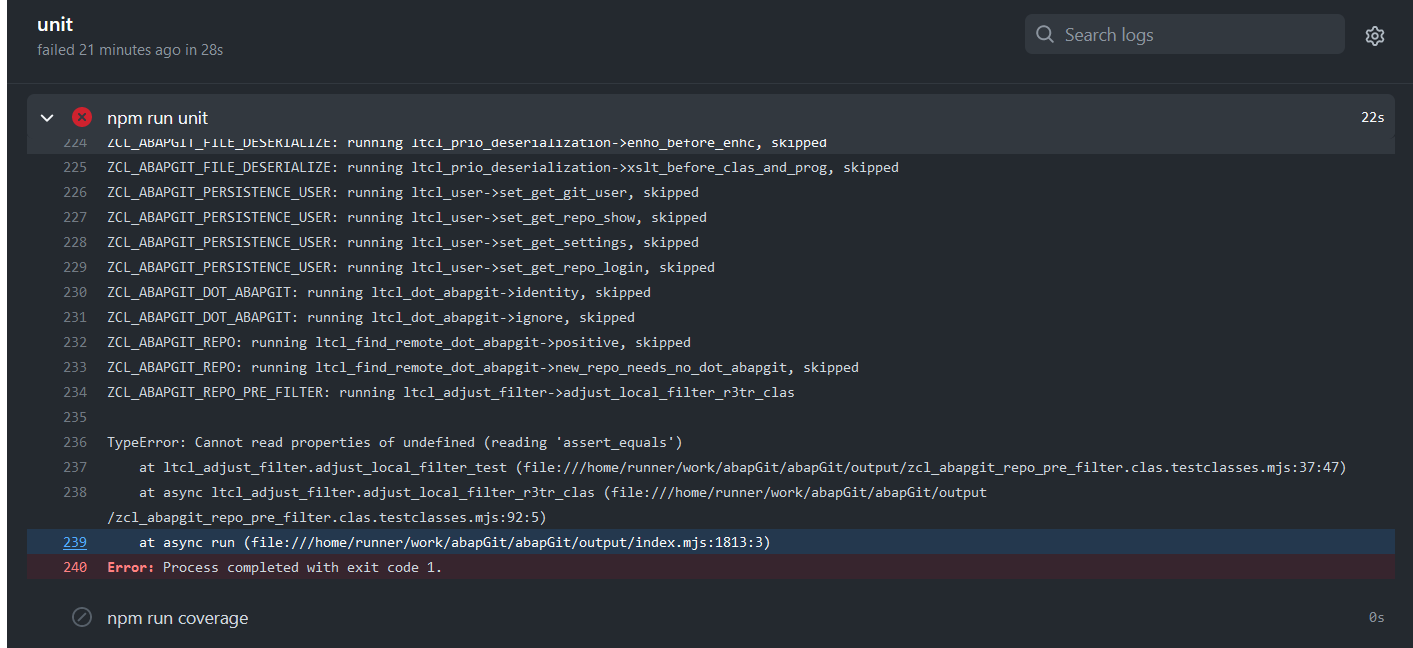
Task: Click inside the Search logs field
Action: (x=1185, y=33)
